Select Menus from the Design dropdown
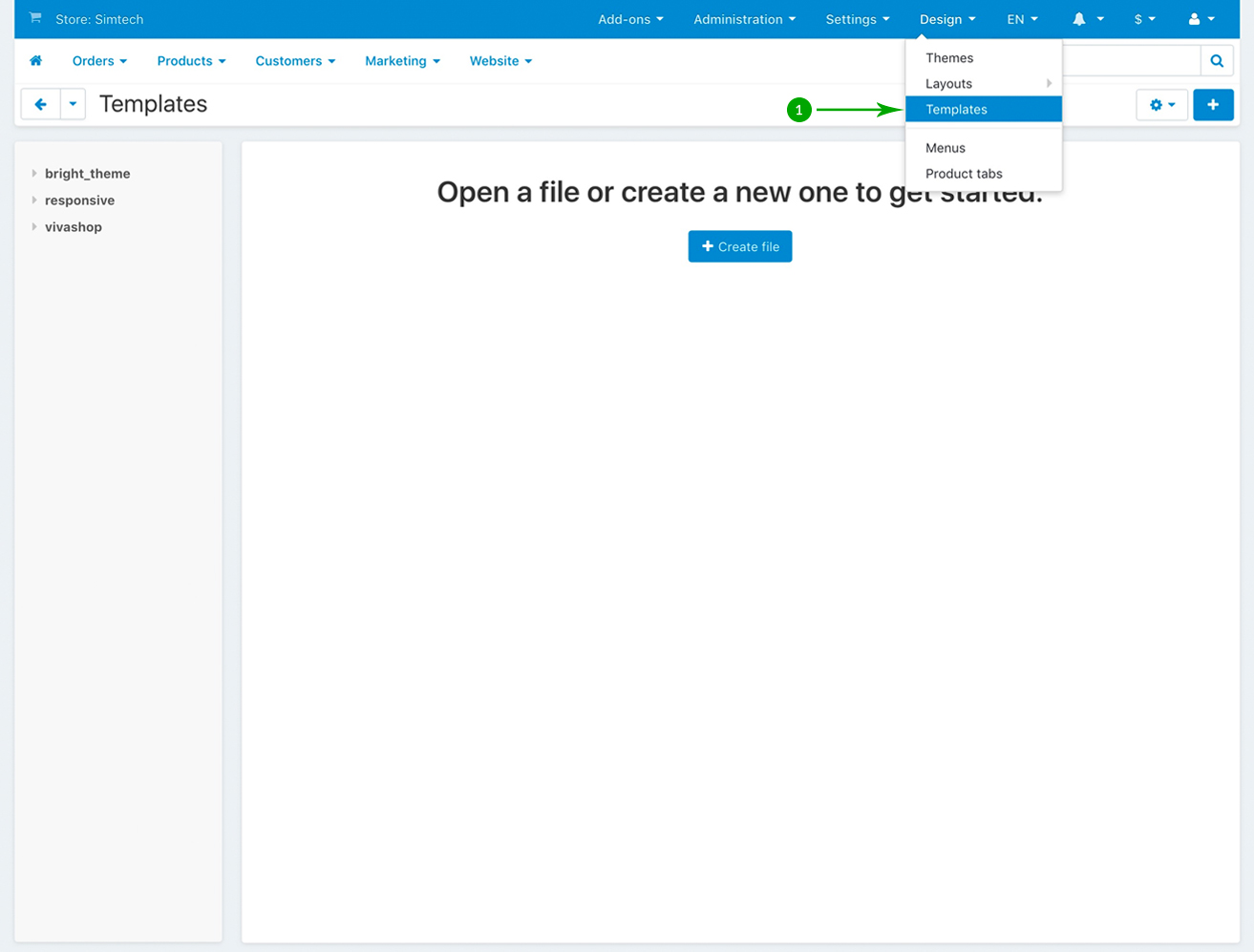This screenshot has height=952, width=1254. [946, 148]
